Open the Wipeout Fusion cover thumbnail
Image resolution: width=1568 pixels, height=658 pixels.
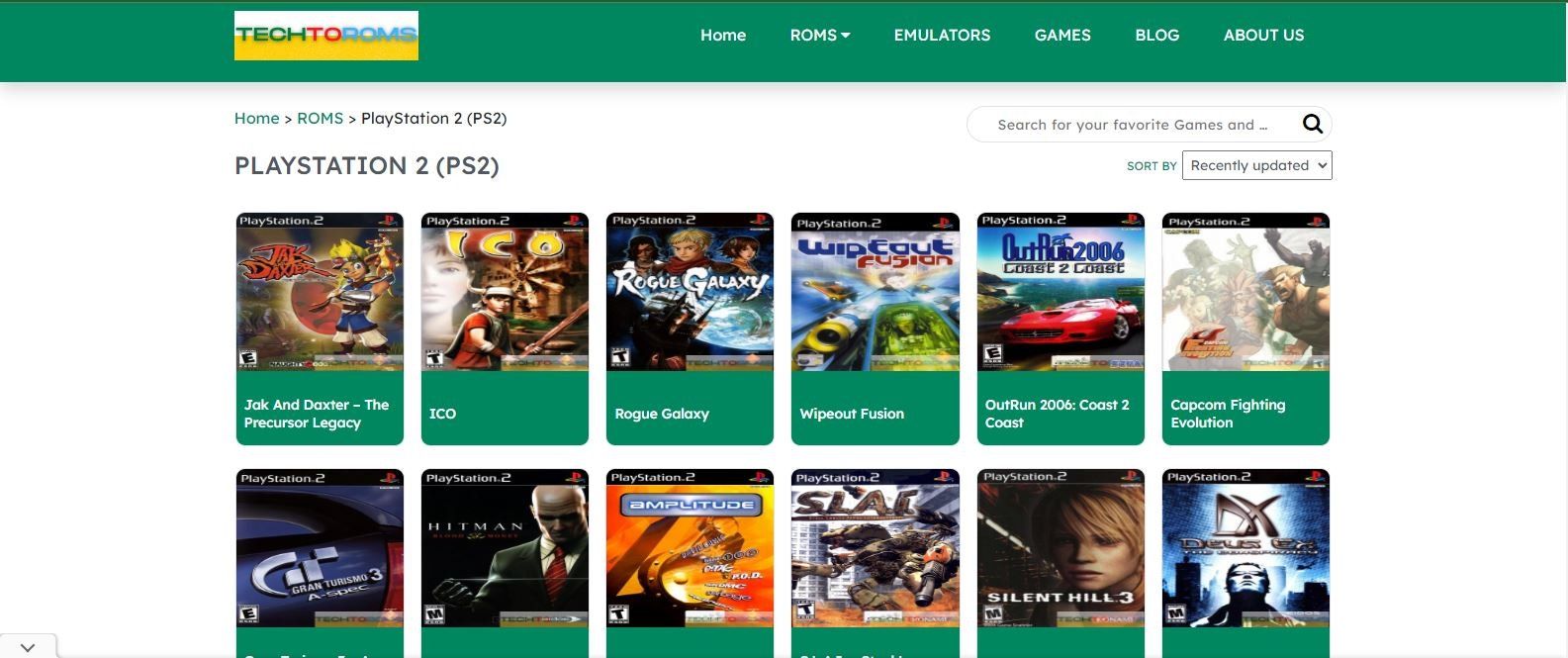click(x=876, y=292)
